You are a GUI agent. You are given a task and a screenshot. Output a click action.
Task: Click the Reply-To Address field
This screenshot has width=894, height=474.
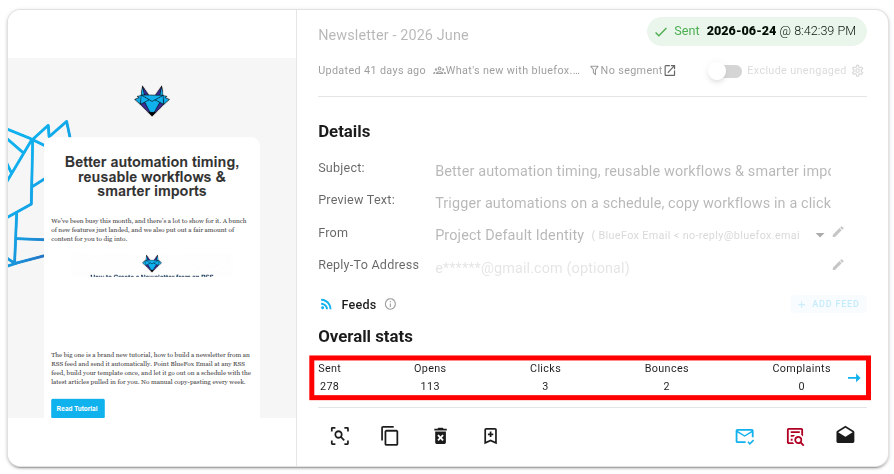click(x=627, y=268)
